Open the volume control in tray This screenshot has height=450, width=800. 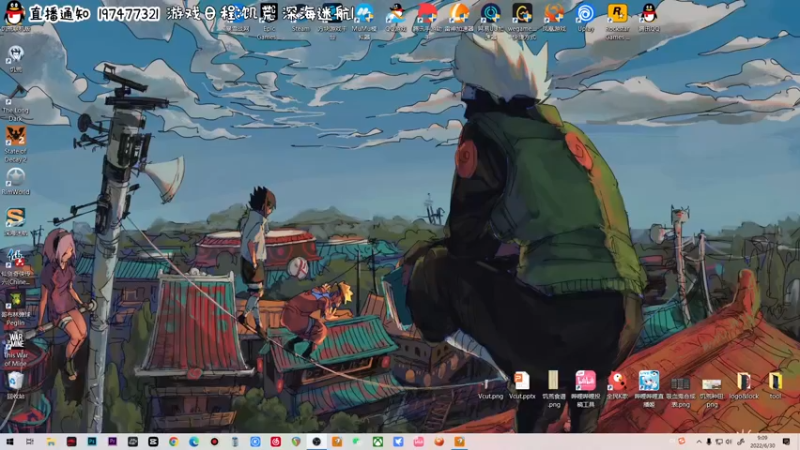point(729,442)
